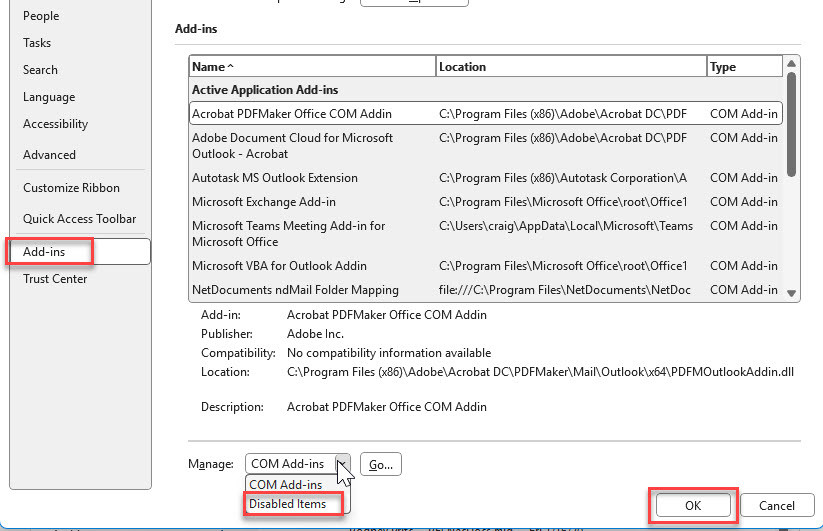Select Quick Access Toolbar category

79,219
